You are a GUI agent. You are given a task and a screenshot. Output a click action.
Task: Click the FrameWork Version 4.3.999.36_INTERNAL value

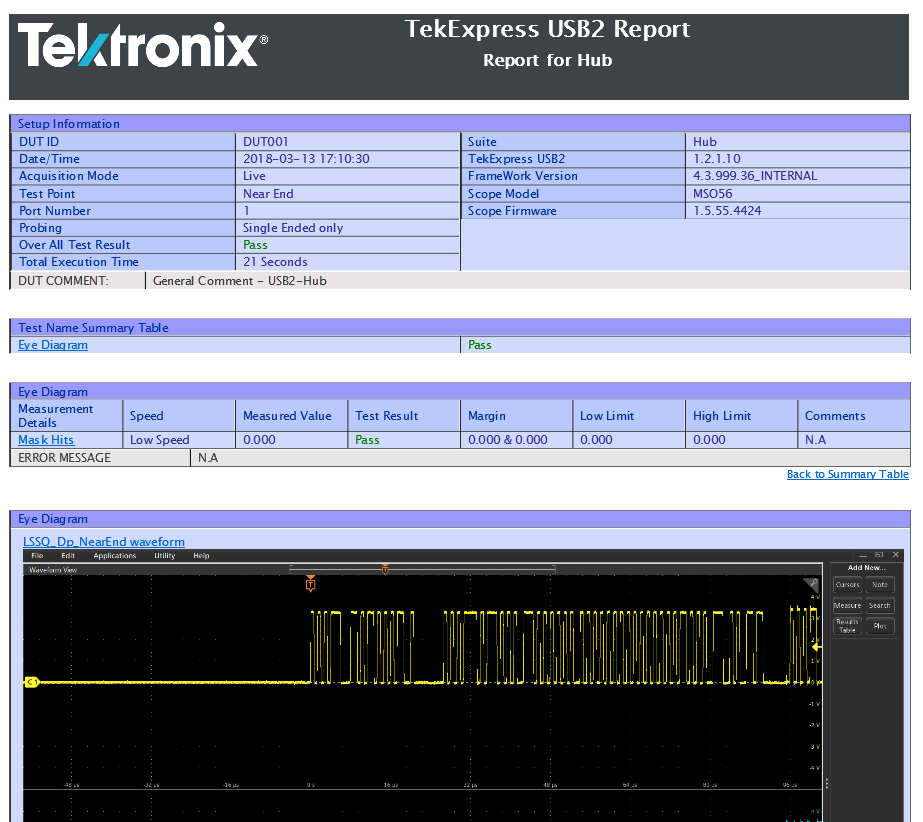click(x=755, y=176)
